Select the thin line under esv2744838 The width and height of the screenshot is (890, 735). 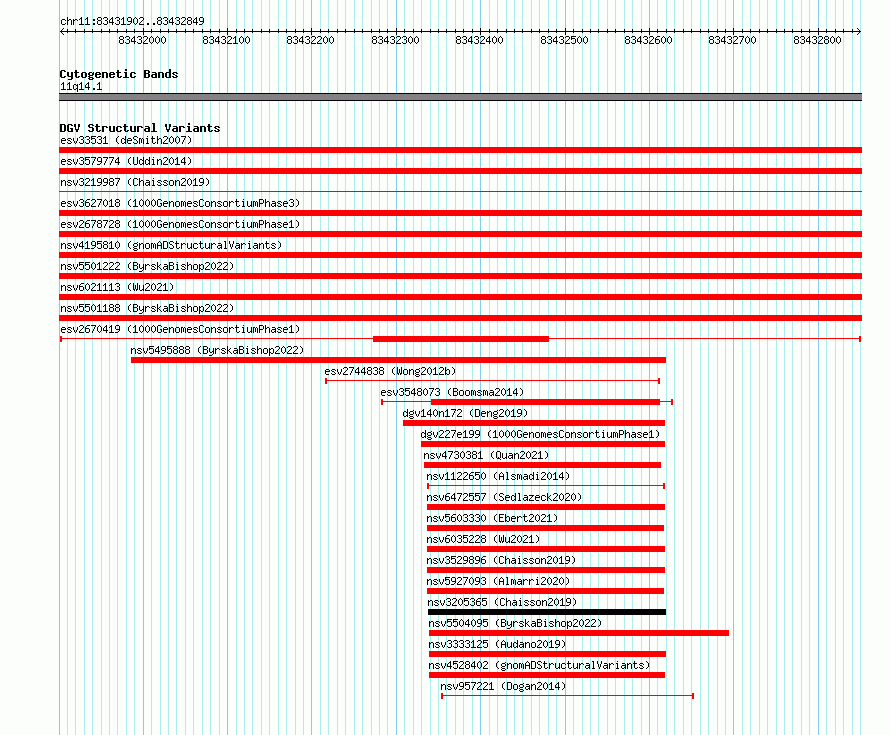click(493, 381)
